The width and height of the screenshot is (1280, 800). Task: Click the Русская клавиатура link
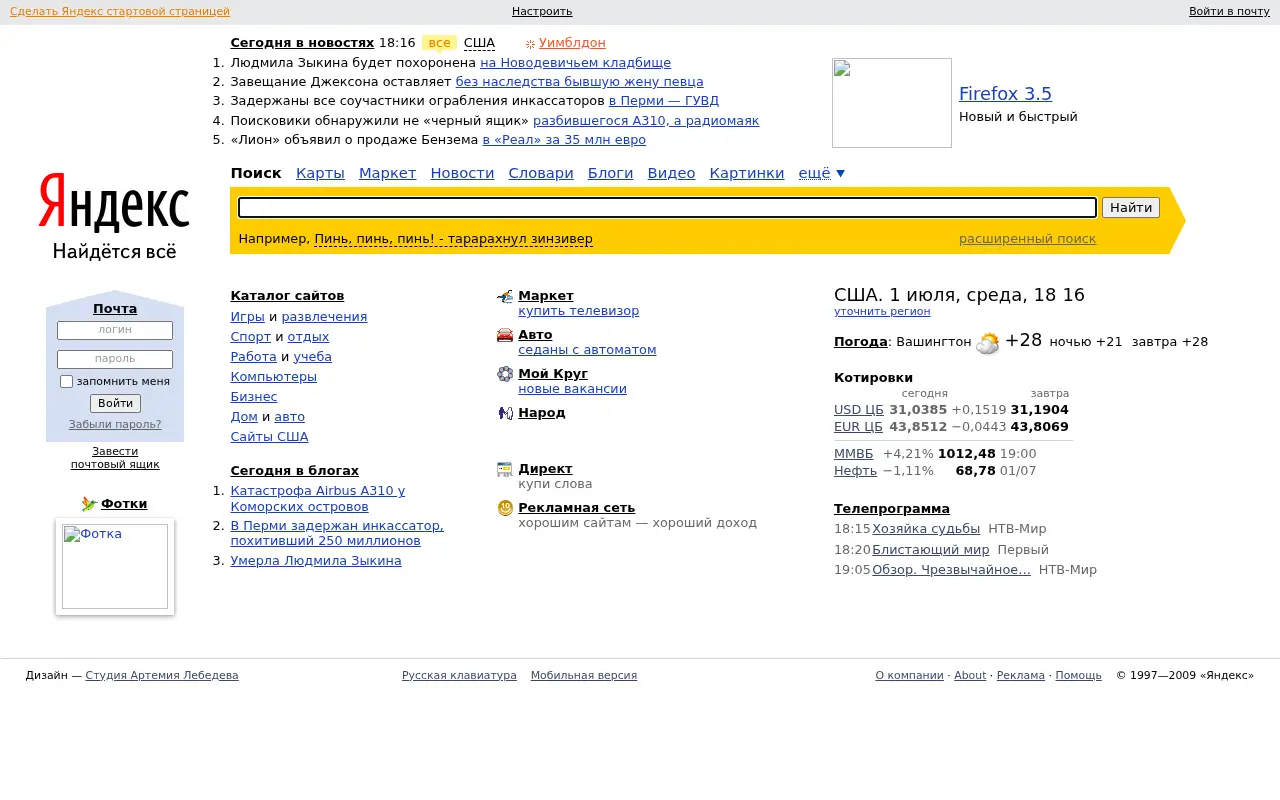[x=459, y=675]
